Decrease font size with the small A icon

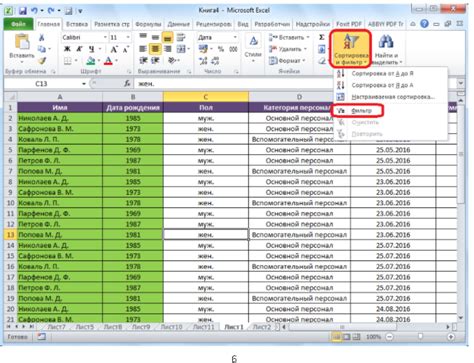[x=126, y=49]
